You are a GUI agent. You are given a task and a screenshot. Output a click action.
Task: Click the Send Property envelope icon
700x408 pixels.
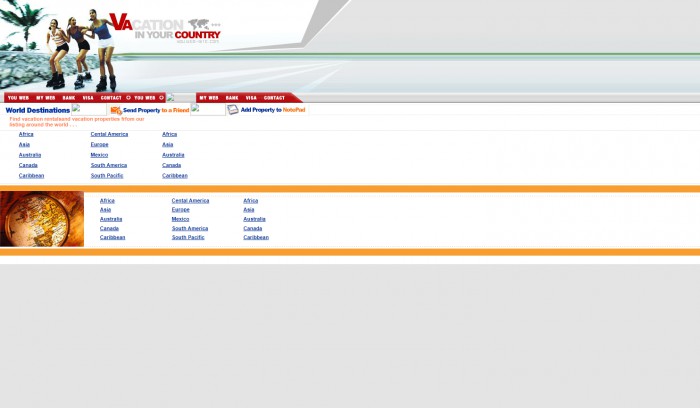click(116, 110)
